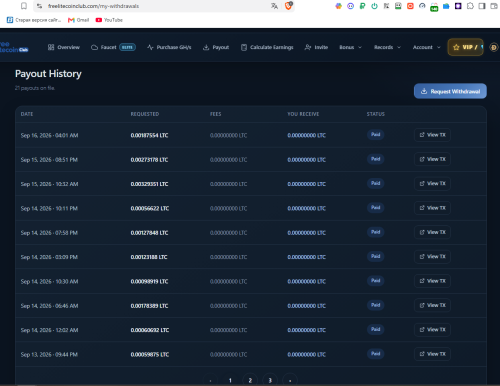
Task: Click the 0.00127848 LTC requested amount
Action: click(149, 233)
